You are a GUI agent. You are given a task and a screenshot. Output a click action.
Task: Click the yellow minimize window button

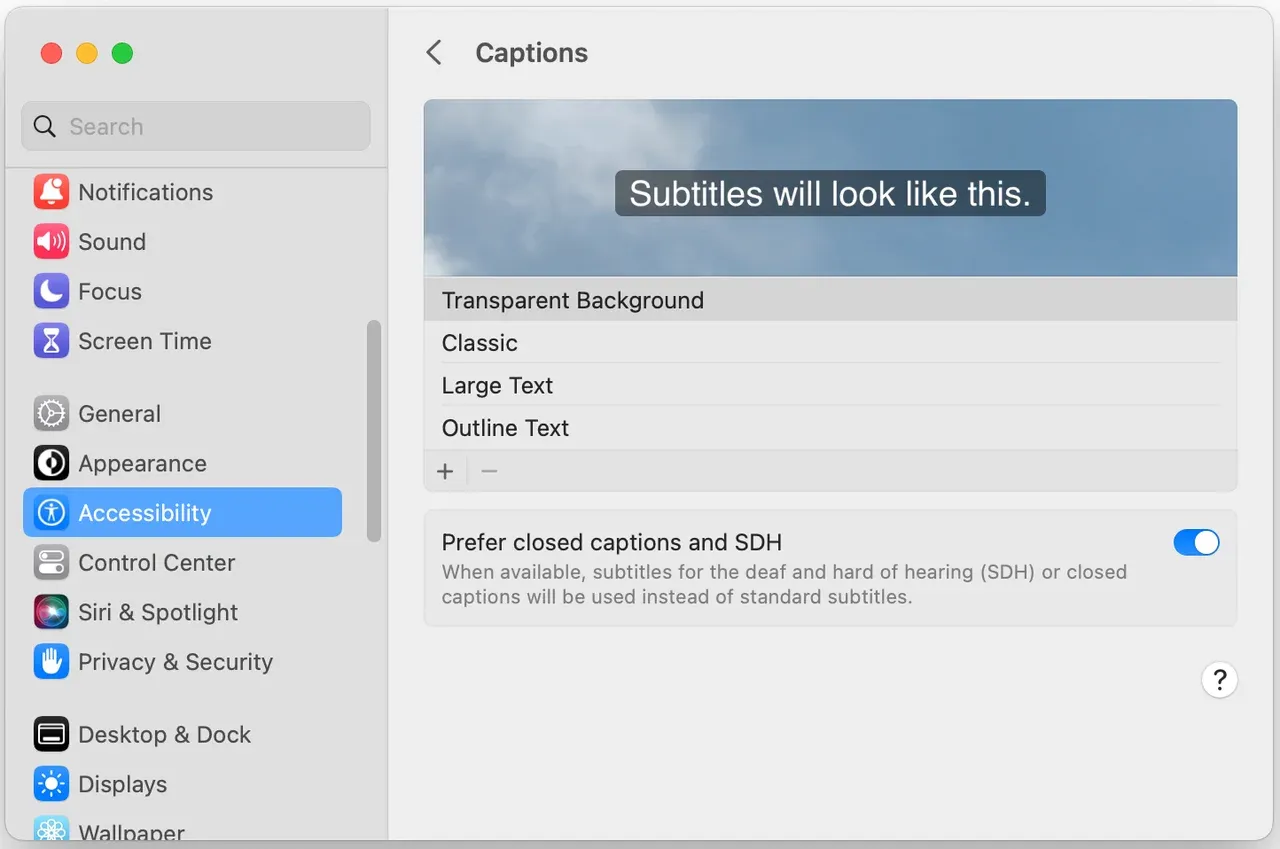click(87, 53)
